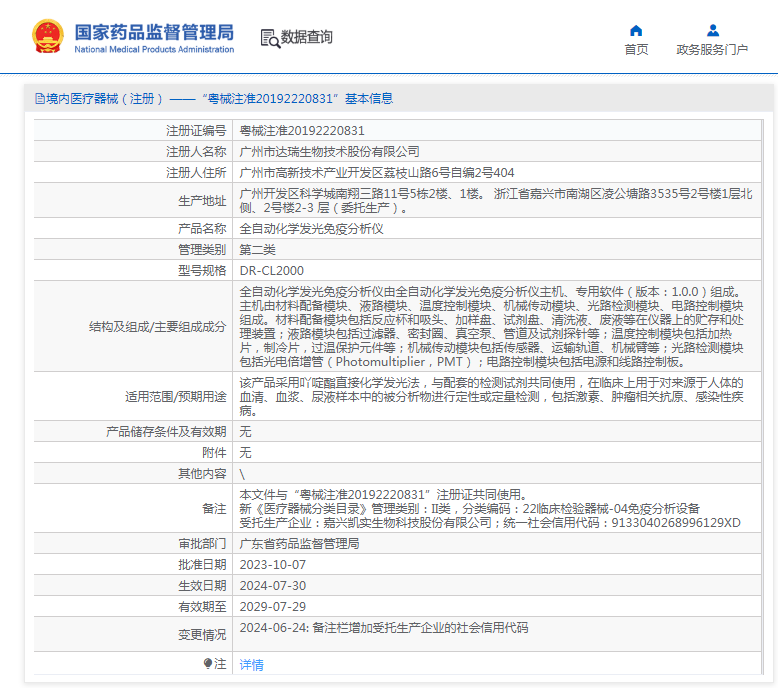The height and width of the screenshot is (688, 778).
Task: Select registration number 粤械注准20192220831 cell
Action: [302, 130]
